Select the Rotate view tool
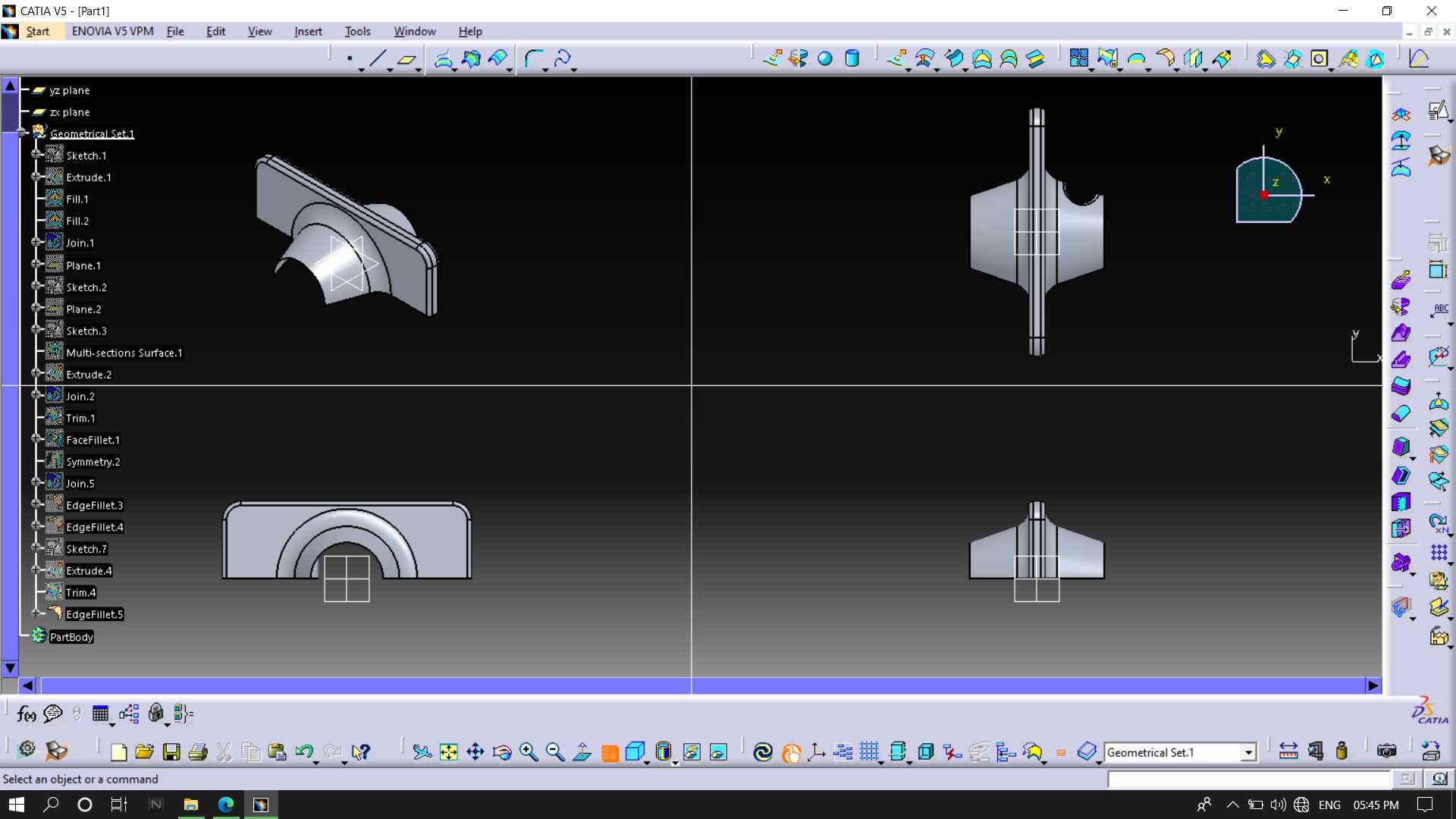This screenshot has height=819, width=1456. (x=502, y=752)
